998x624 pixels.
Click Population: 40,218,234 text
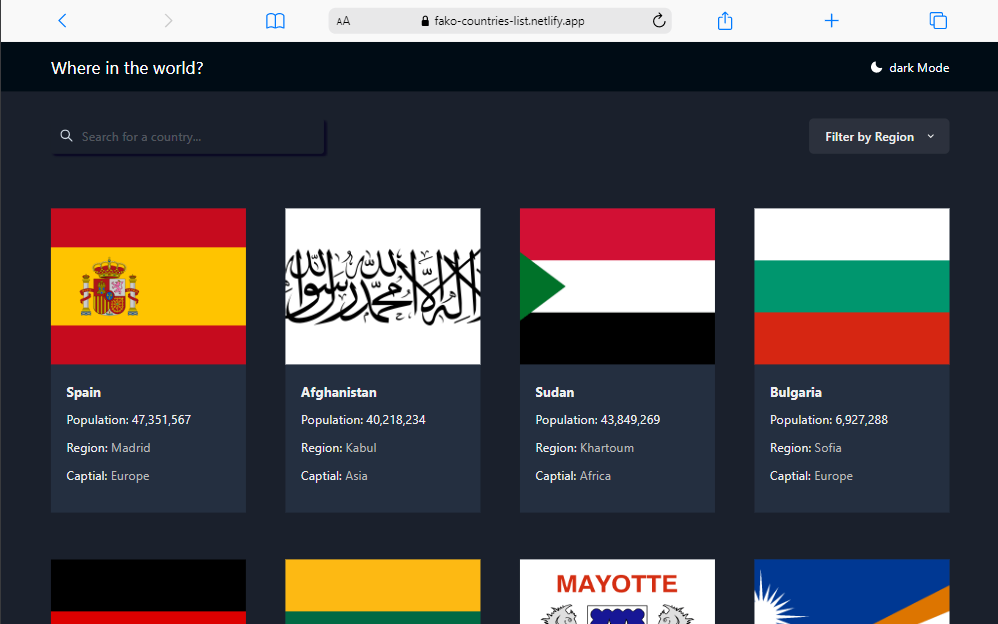pyautogui.click(x=363, y=420)
